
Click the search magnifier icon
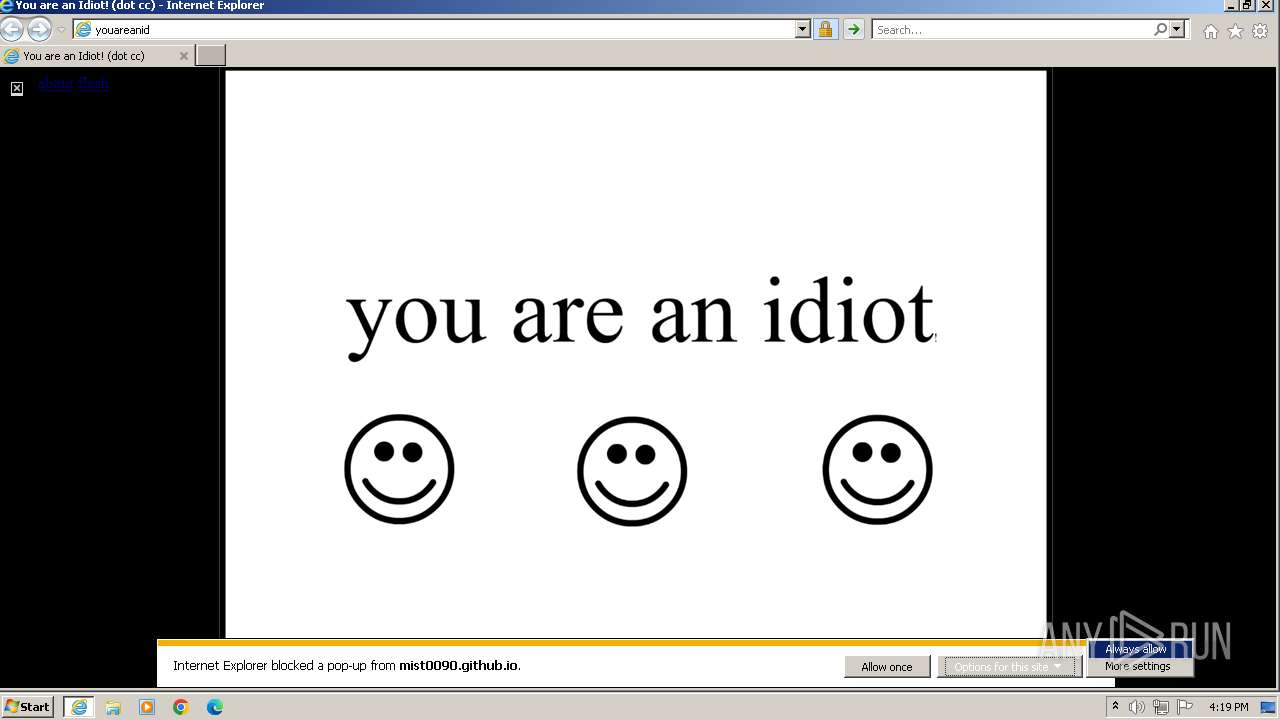click(x=1160, y=30)
